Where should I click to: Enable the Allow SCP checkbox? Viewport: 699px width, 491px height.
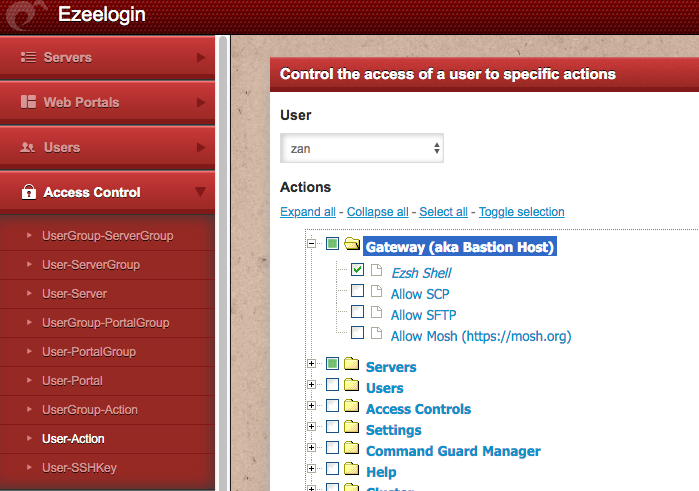pyautogui.click(x=357, y=291)
